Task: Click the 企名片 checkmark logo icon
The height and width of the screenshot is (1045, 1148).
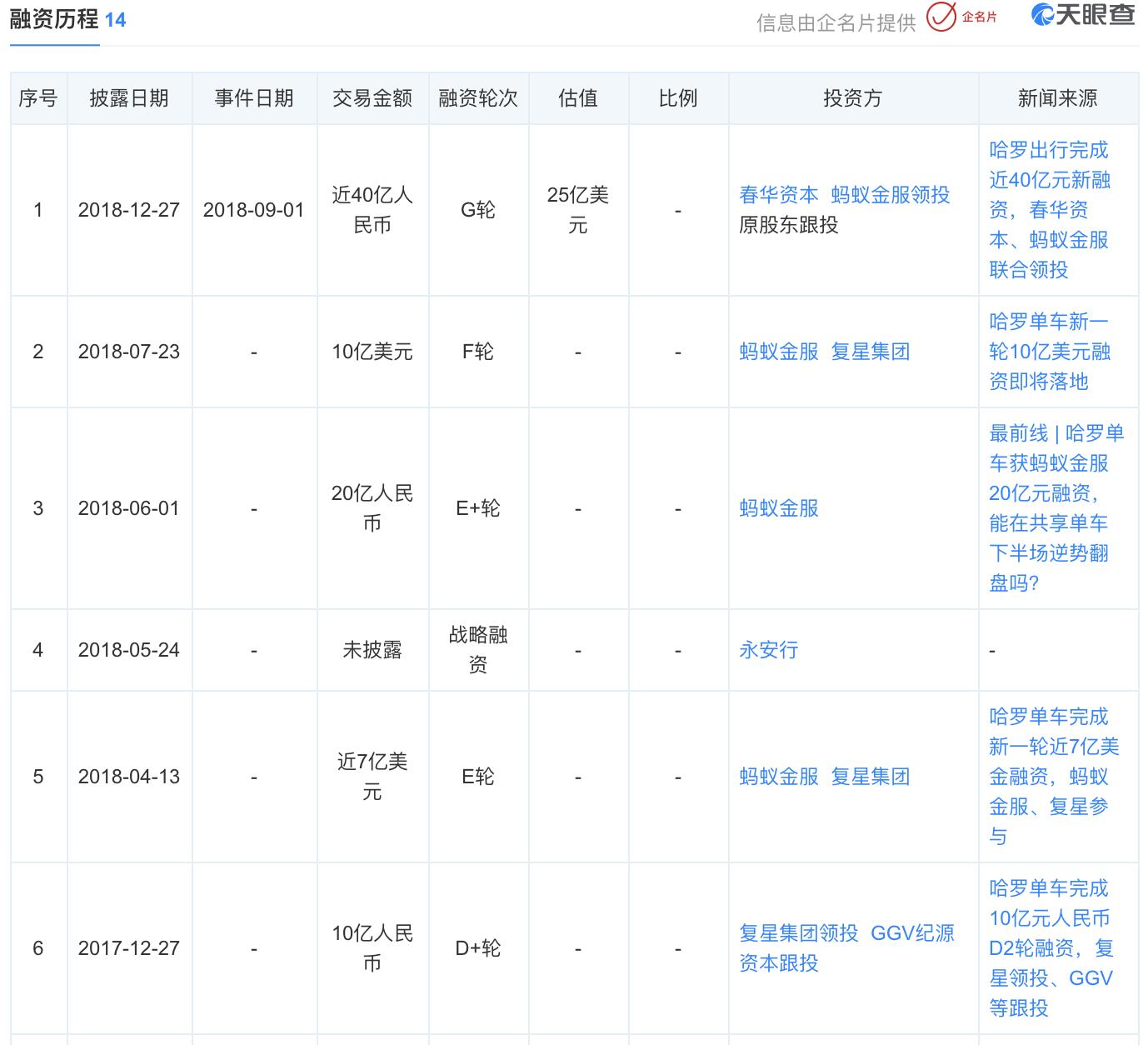Action: click(941, 17)
